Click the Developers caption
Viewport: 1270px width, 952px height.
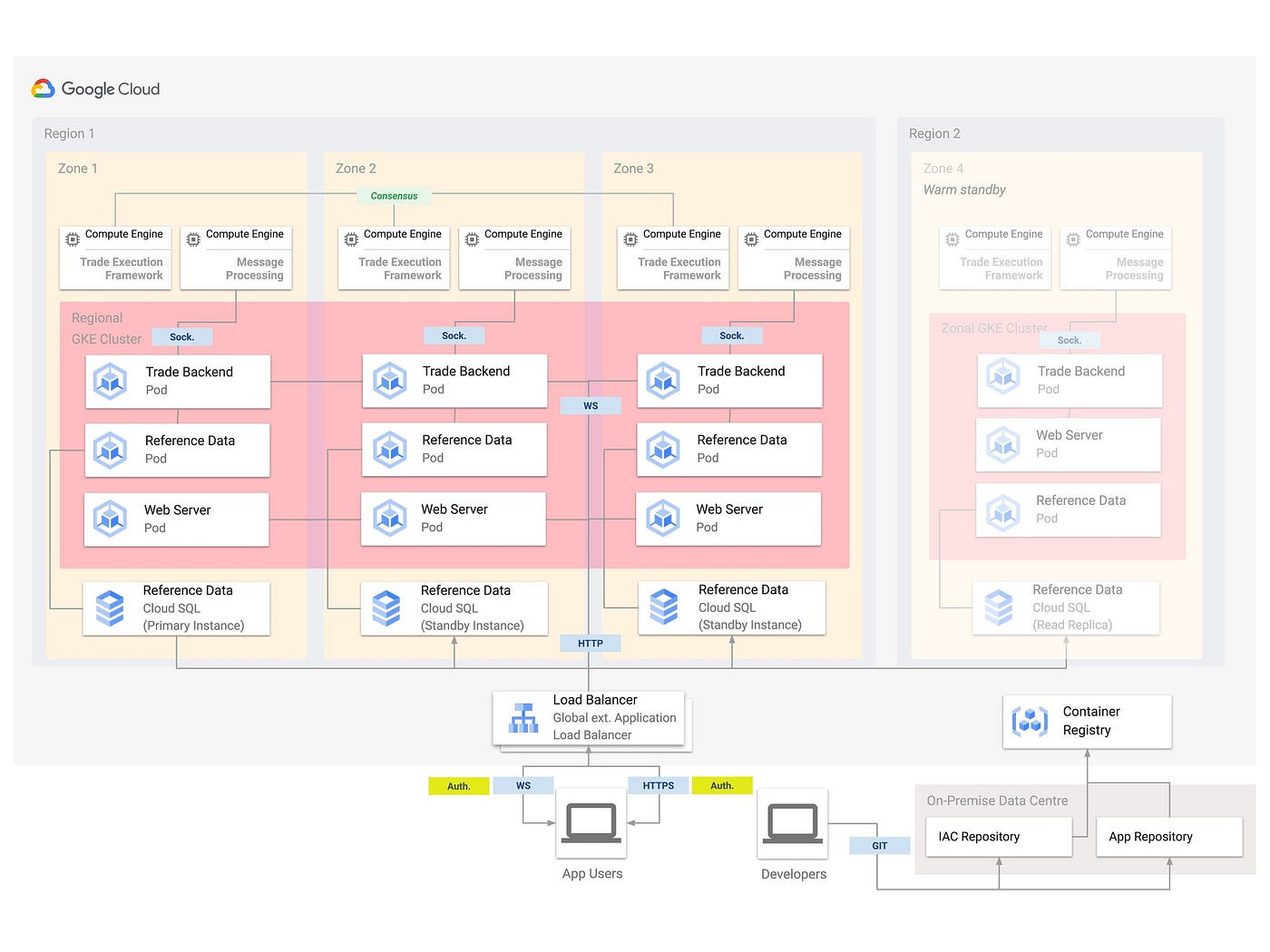pyautogui.click(x=794, y=874)
